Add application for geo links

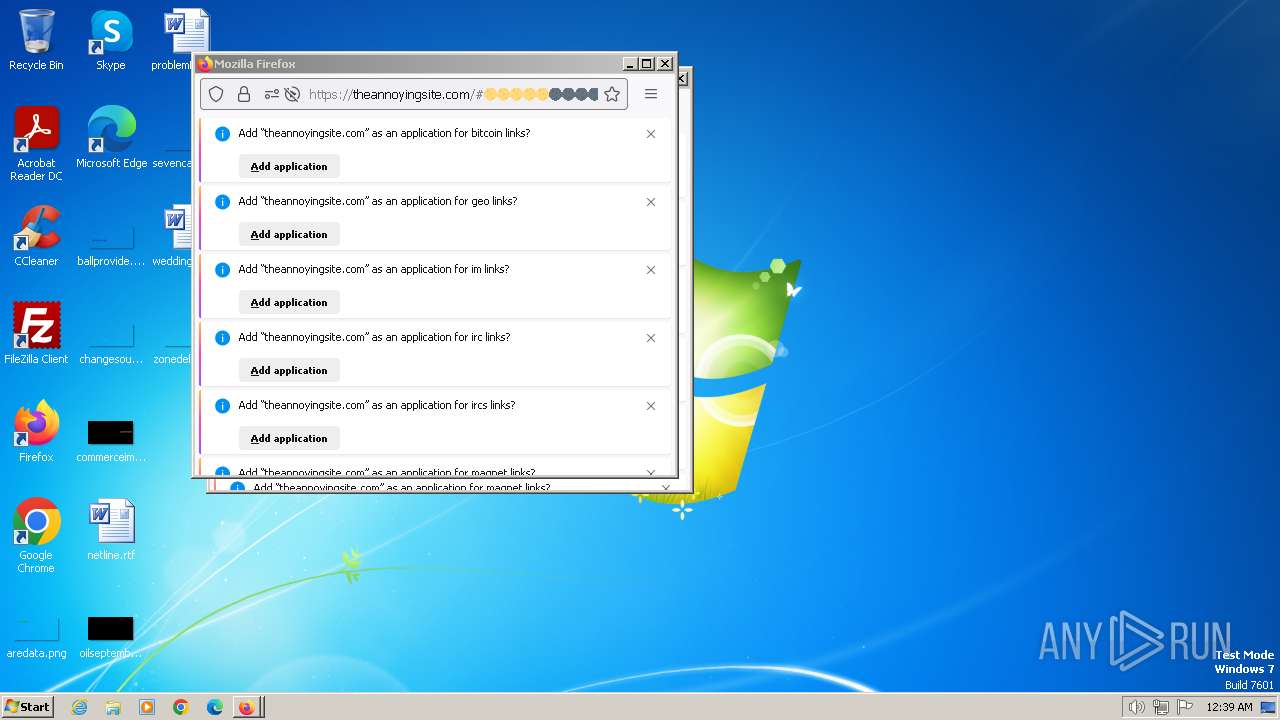289,234
